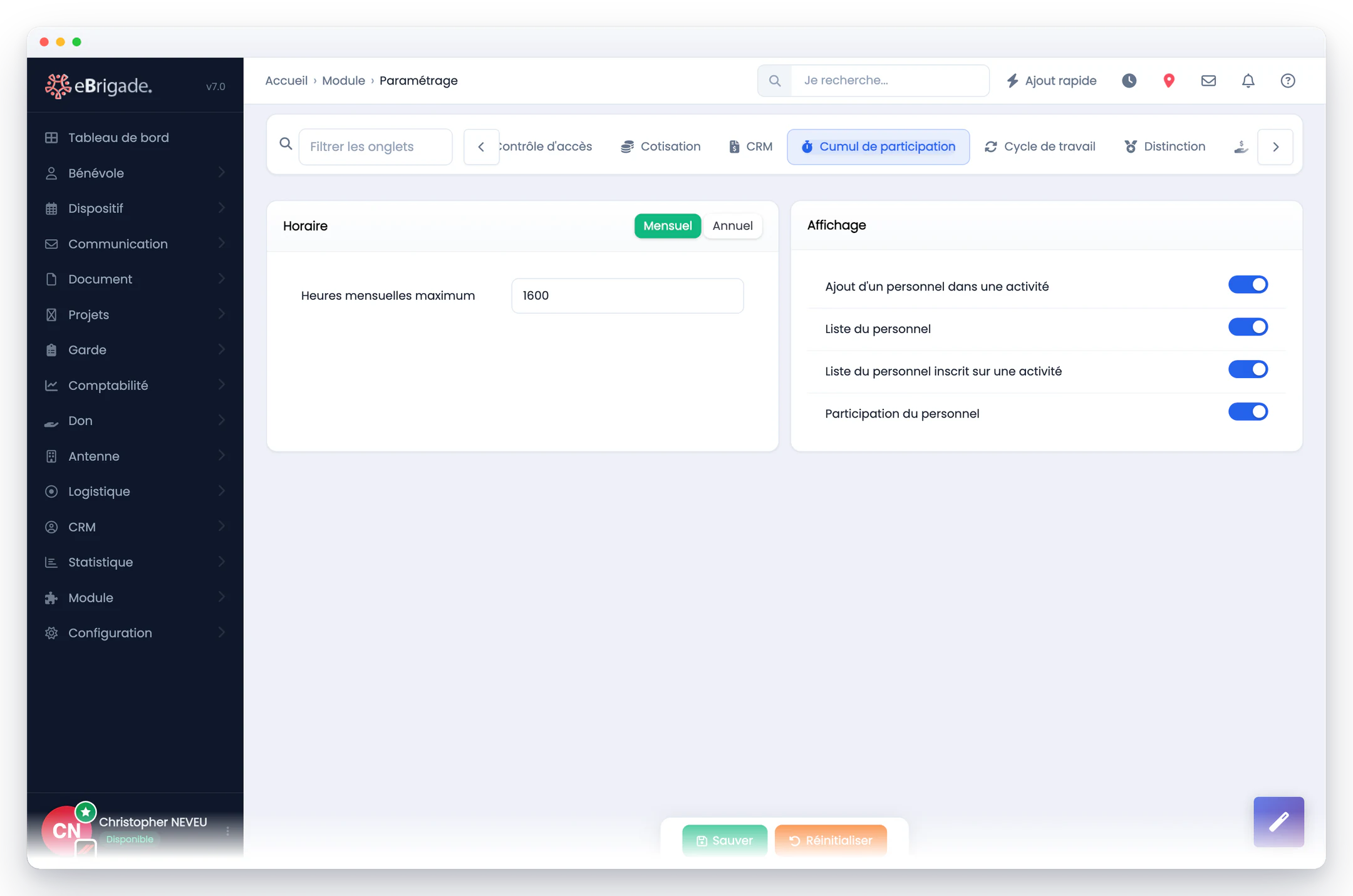Screen dimensions: 1353x896
Task: Go to Accueil breadcrumb link
Action: (286, 81)
